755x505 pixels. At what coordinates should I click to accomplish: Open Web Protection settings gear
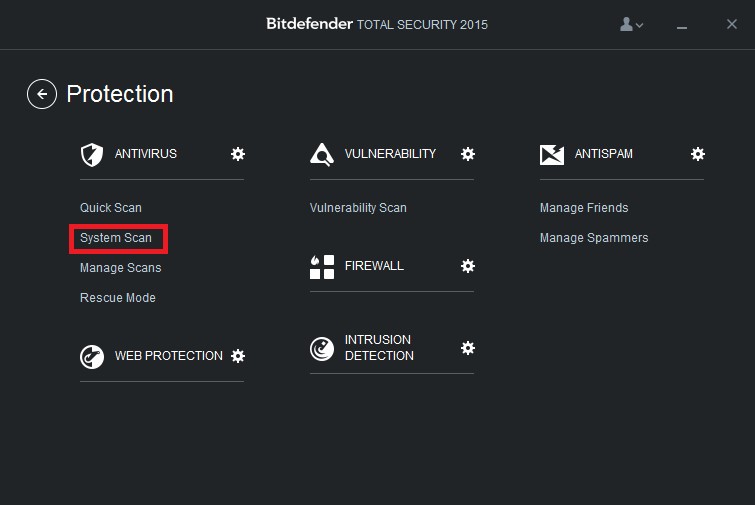click(238, 356)
